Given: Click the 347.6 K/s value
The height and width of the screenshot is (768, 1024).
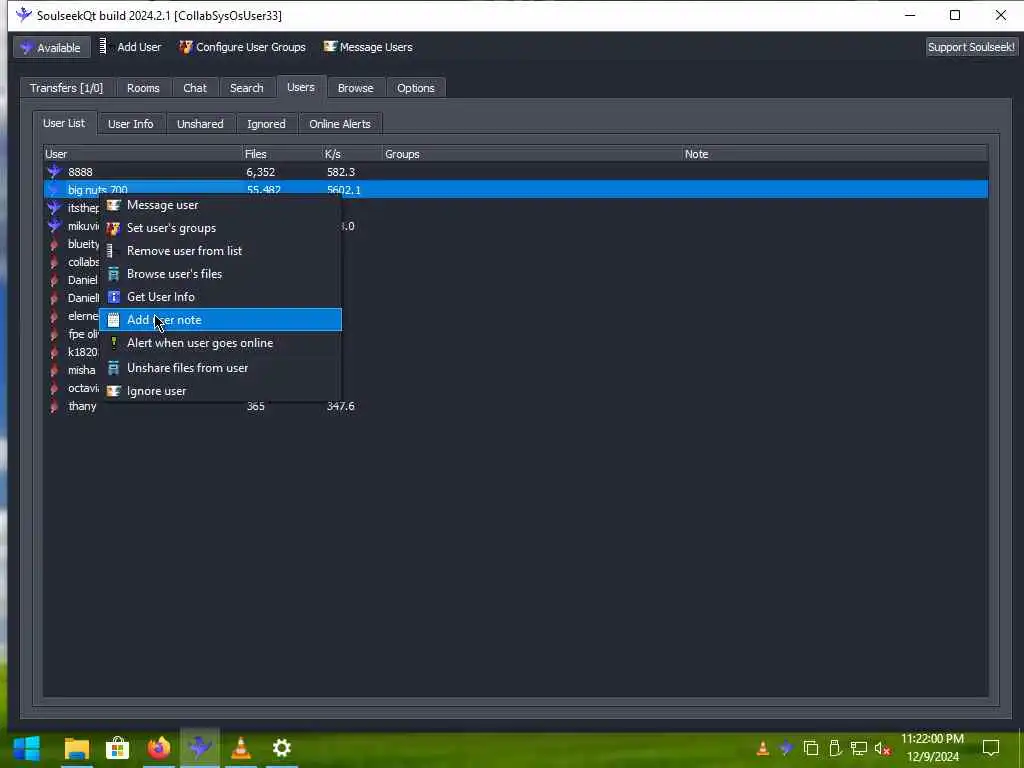Looking at the screenshot, I should point(341,406).
